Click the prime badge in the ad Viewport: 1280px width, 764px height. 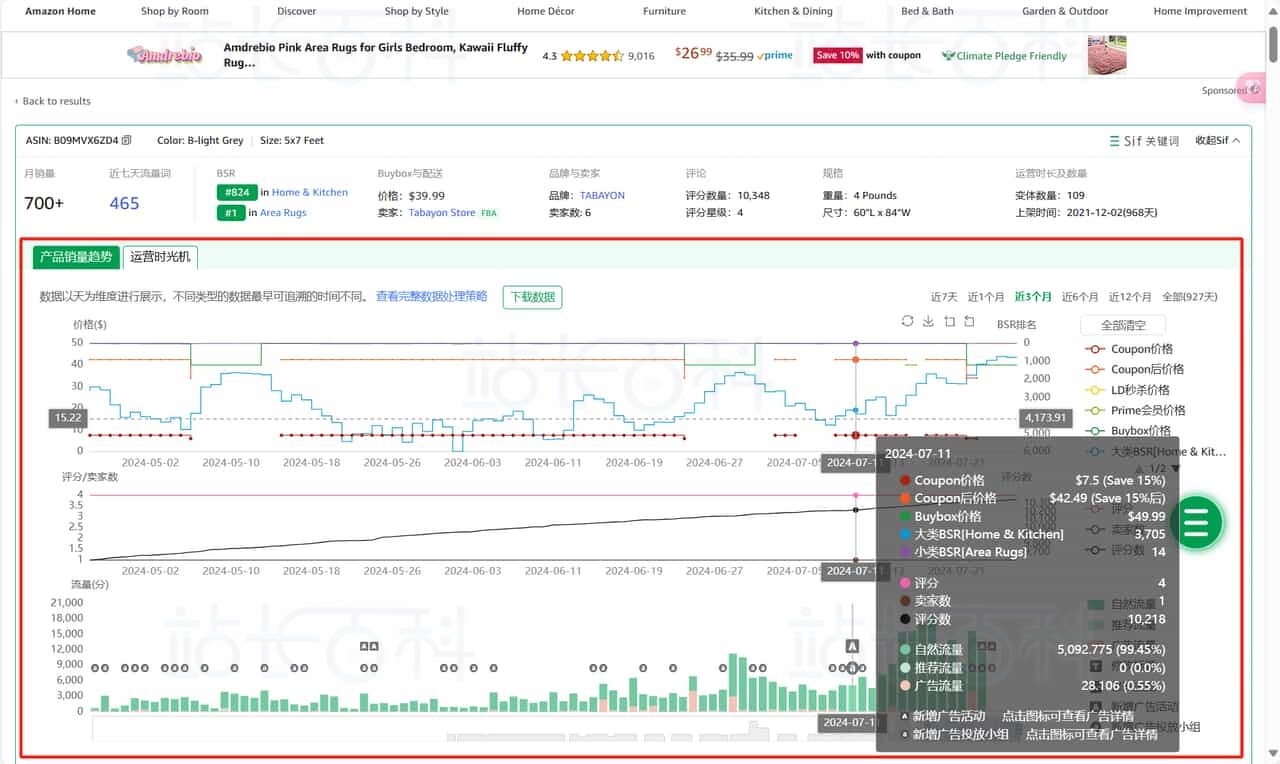(x=777, y=56)
